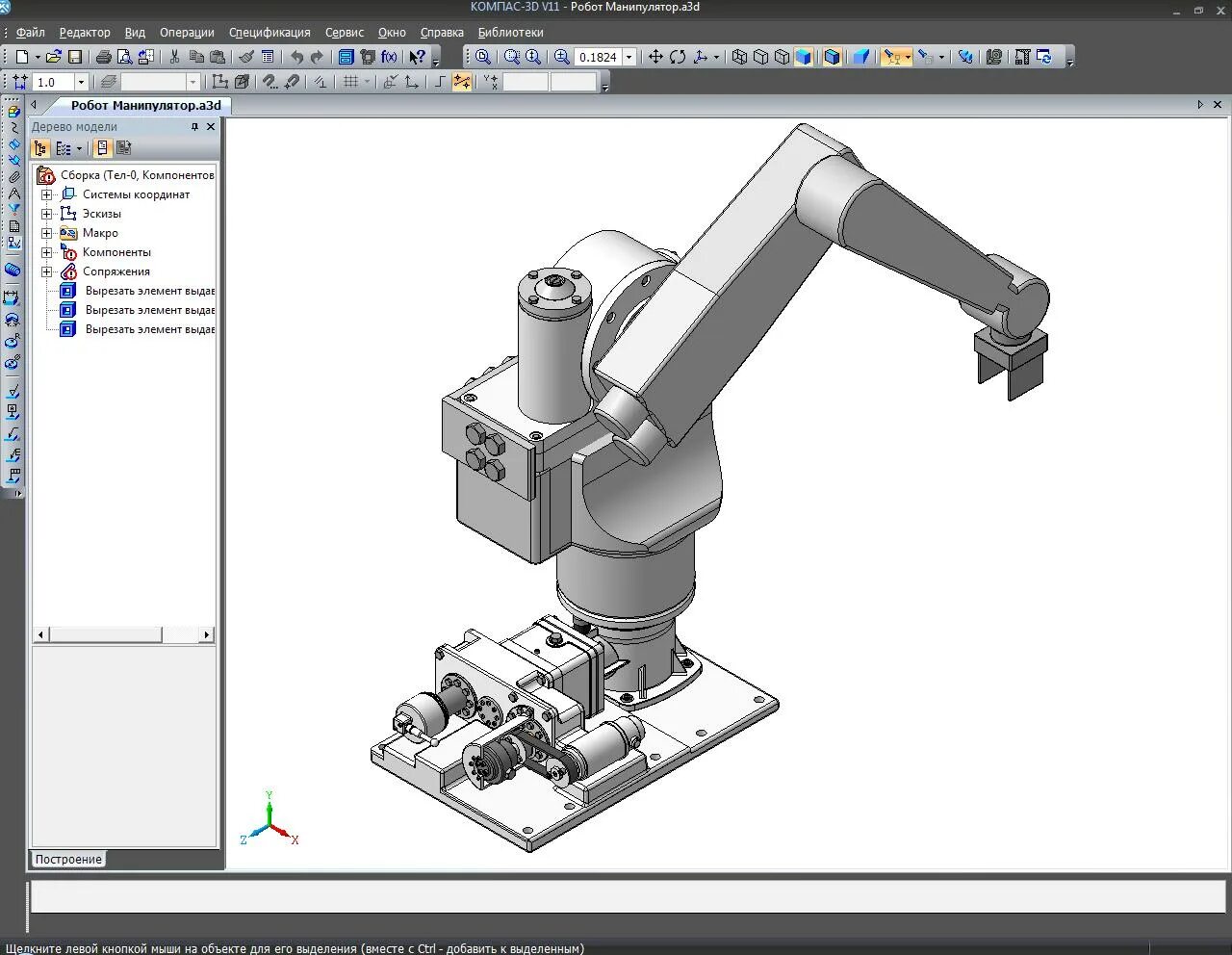Open the Сервис menu

click(x=345, y=32)
